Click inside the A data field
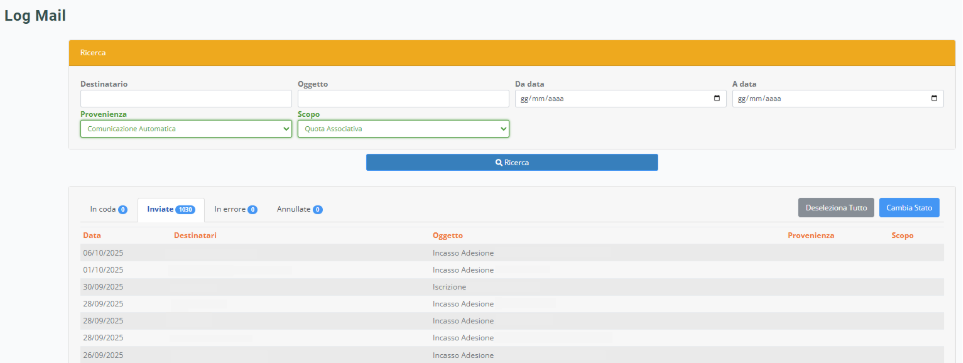This screenshot has height=363, width=963. point(838,99)
